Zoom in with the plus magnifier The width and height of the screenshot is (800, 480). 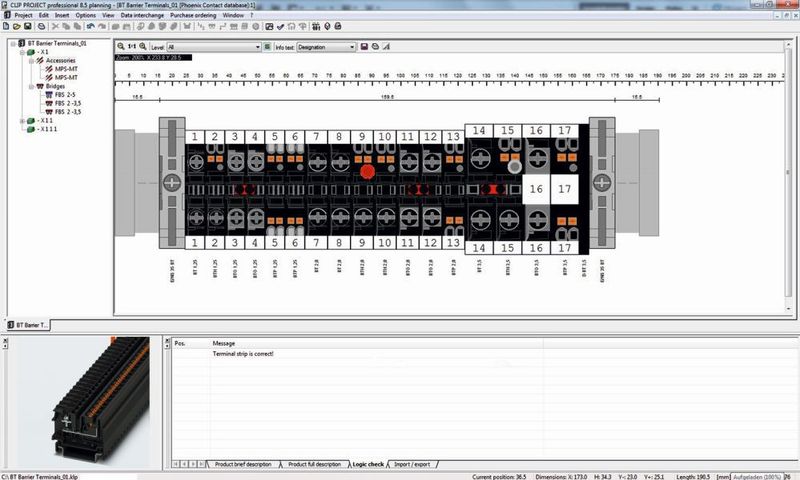tap(143, 46)
